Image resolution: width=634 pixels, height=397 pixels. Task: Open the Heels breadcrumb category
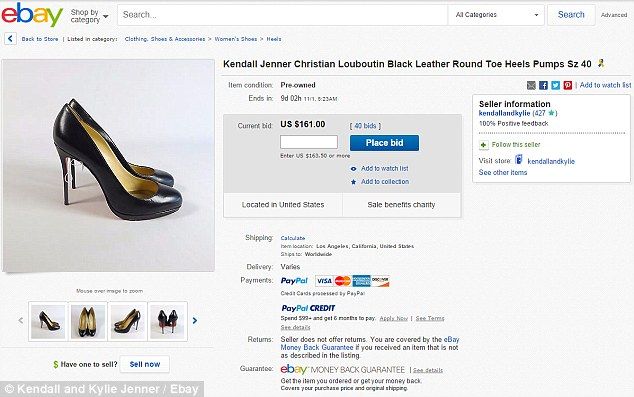[x=274, y=39]
